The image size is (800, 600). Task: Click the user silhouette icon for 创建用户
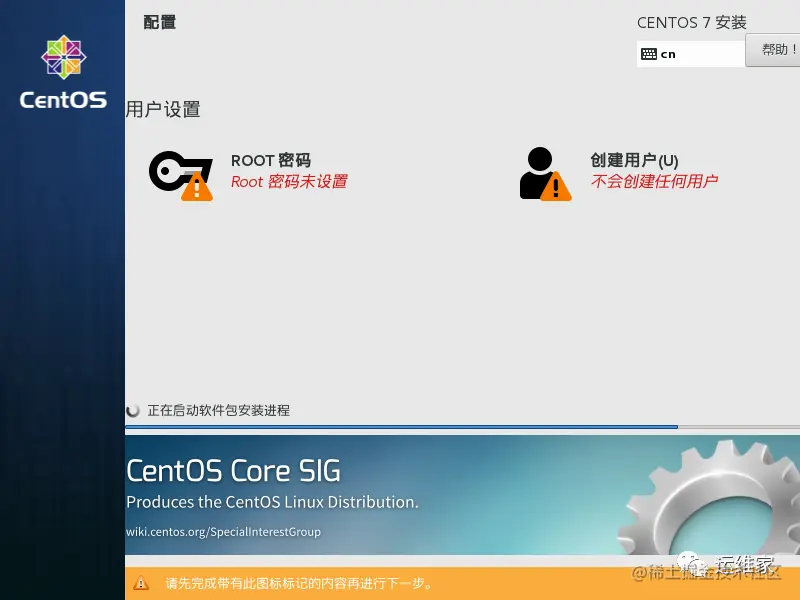[539, 170]
